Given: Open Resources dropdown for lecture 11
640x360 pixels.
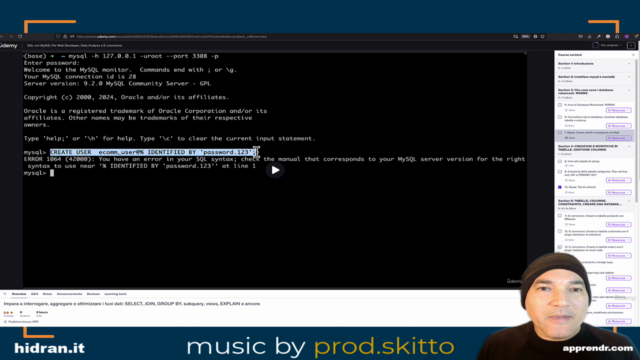Looking at the screenshot, I should pyautogui.click(x=618, y=224).
